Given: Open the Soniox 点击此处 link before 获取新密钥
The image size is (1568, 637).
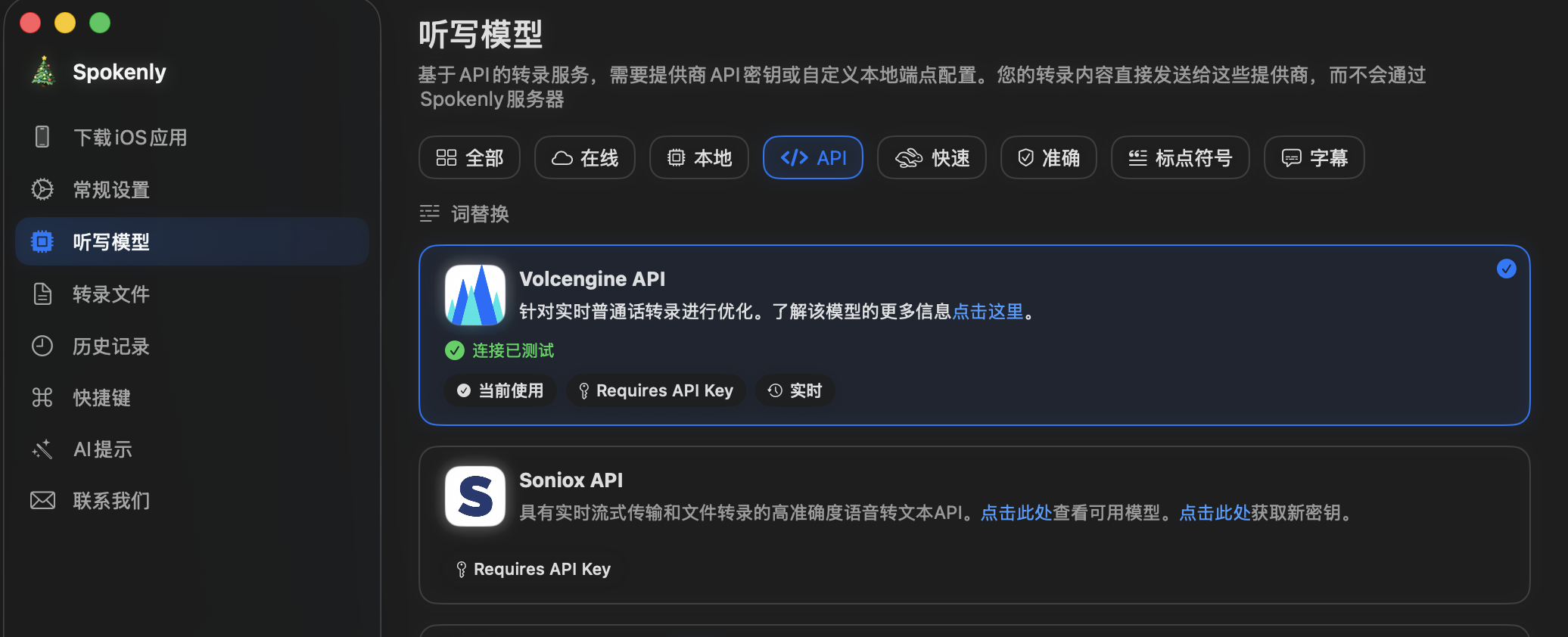Looking at the screenshot, I should coord(1215,513).
